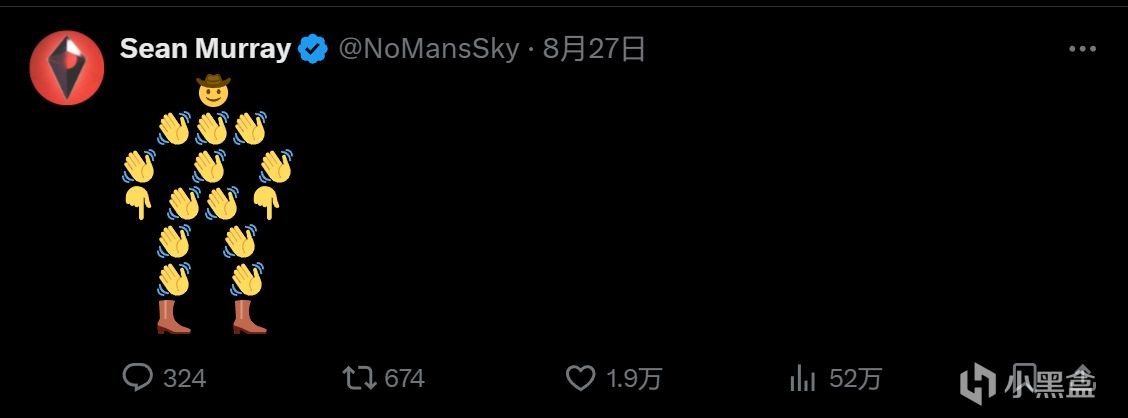1128x418 pixels.
Task: Click the 324 reply count
Action: pos(185,378)
